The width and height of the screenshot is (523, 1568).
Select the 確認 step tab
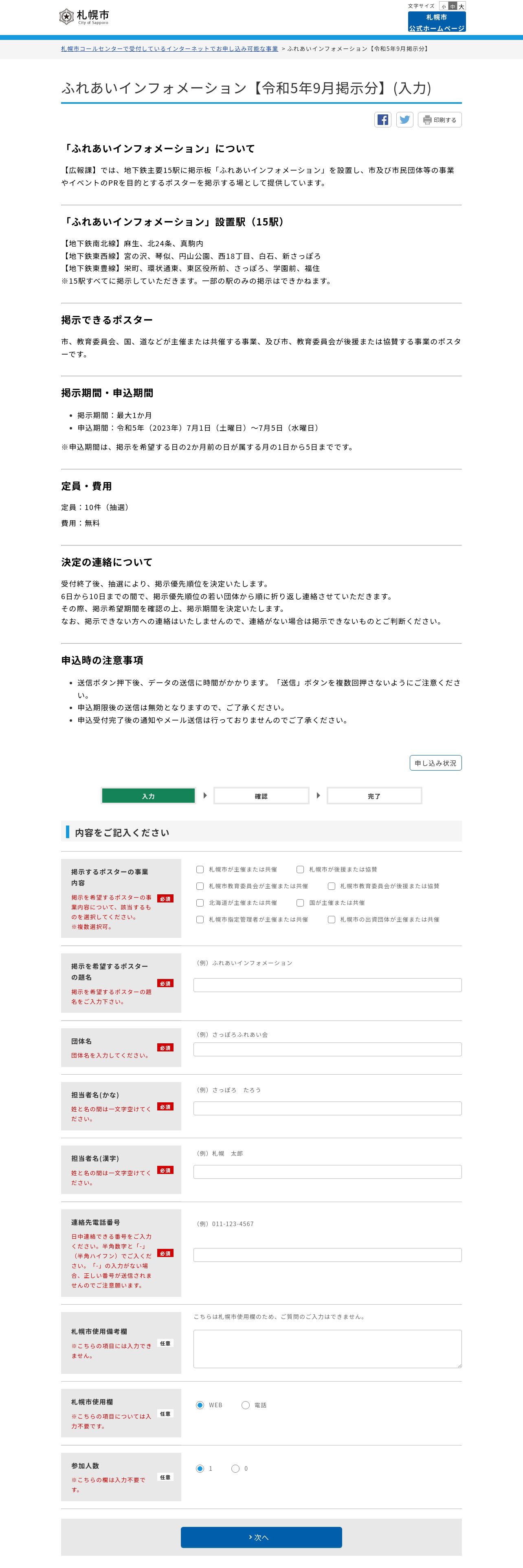[x=261, y=795]
